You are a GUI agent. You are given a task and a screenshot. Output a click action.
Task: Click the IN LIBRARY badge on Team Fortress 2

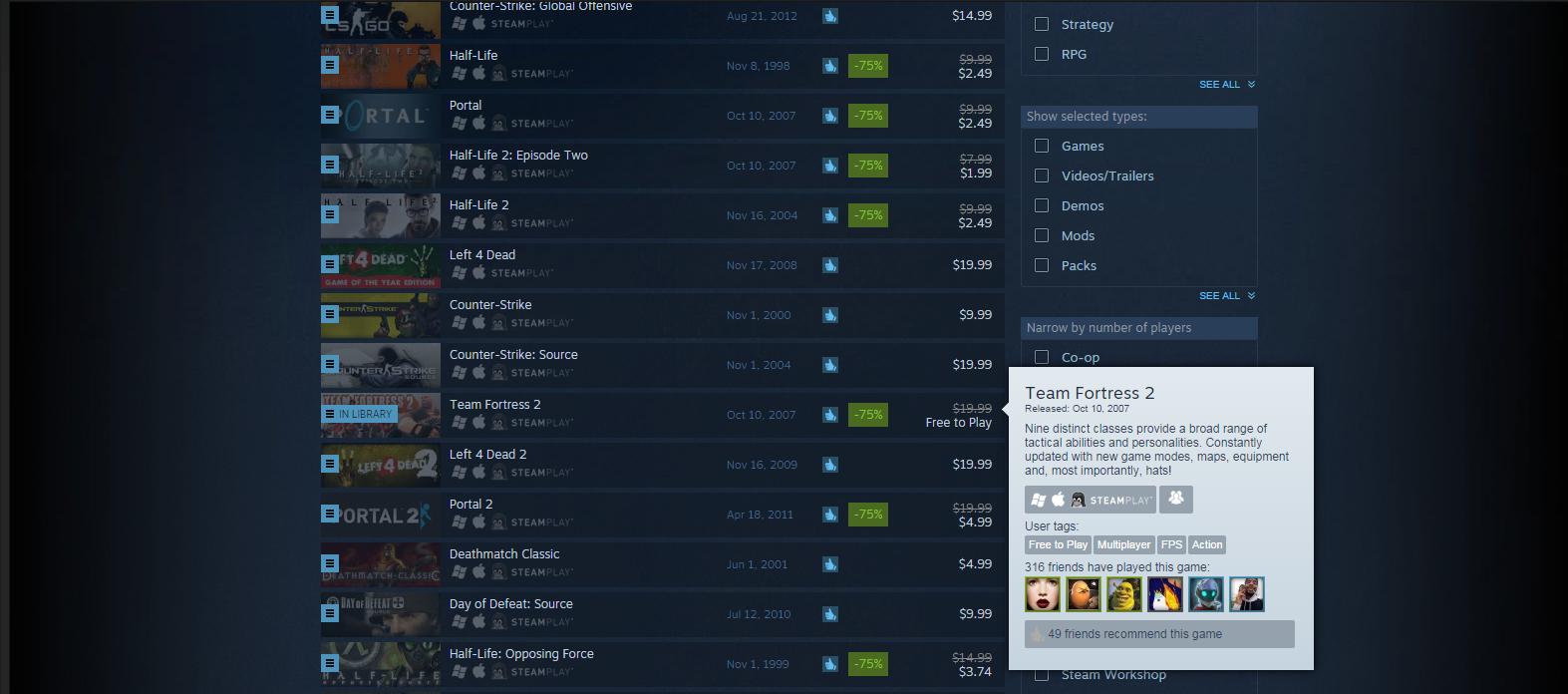359,414
